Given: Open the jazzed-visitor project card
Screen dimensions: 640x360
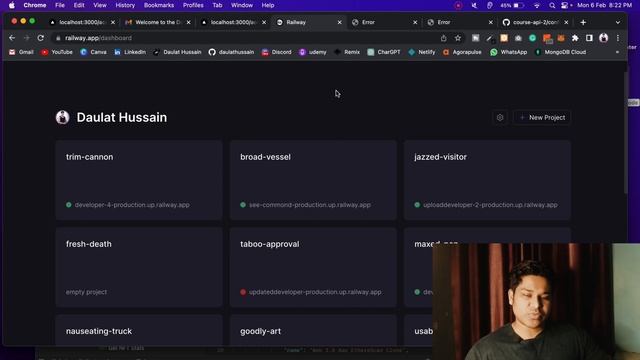Looking at the screenshot, I should (487, 180).
